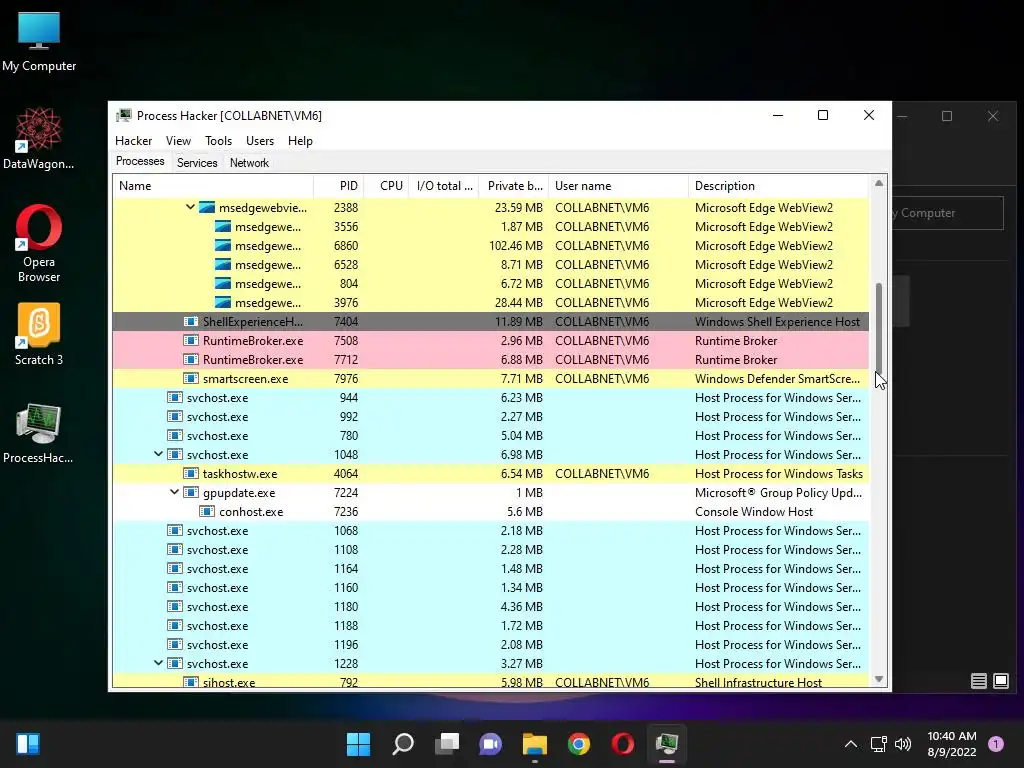The image size is (1024, 768).
Task: Switch to the Services tab
Action: click(x=197, y=163)
